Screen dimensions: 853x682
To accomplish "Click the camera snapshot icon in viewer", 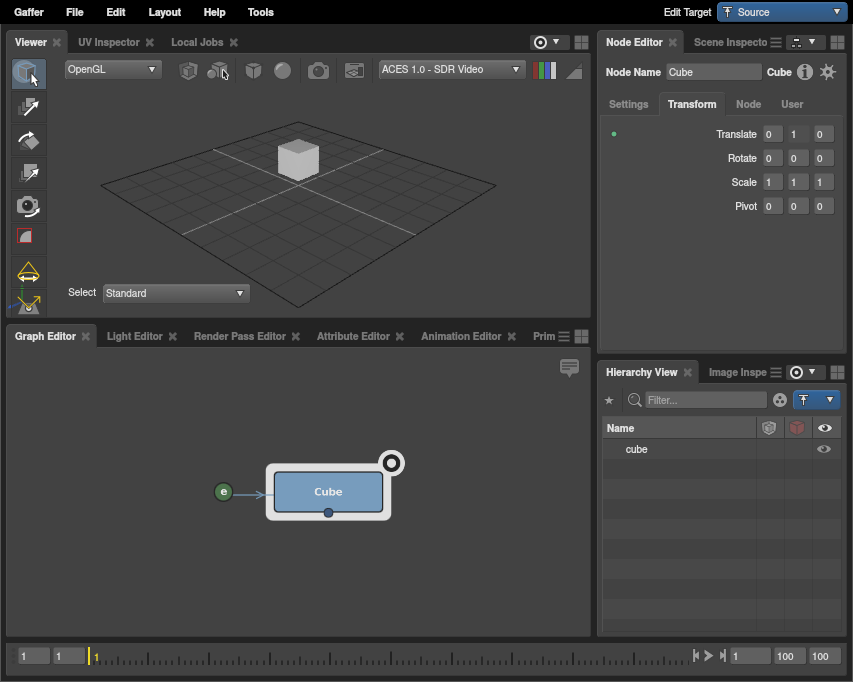I will (318, 71).
